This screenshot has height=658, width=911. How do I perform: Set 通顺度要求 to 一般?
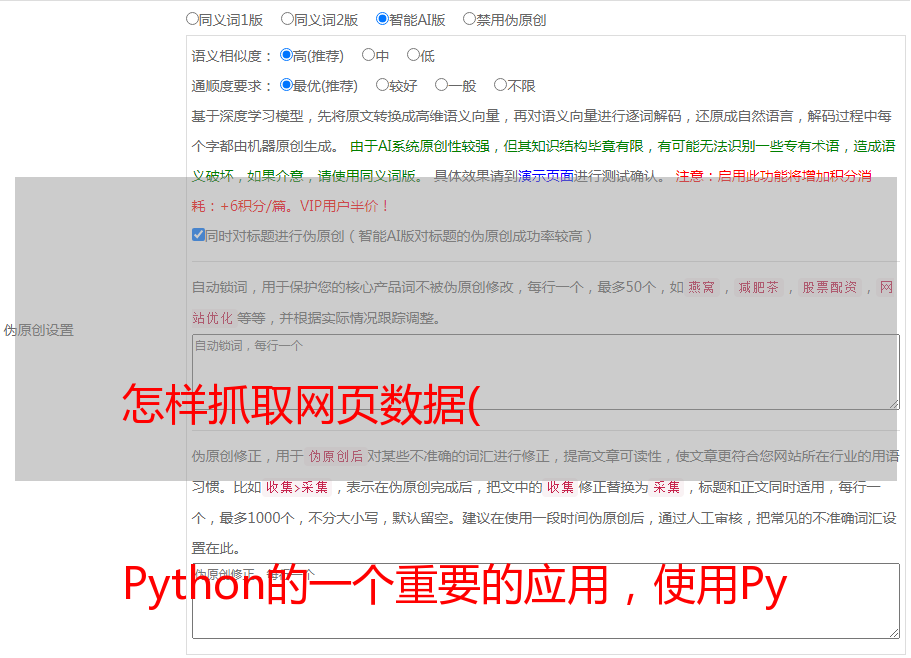[441, 85]
